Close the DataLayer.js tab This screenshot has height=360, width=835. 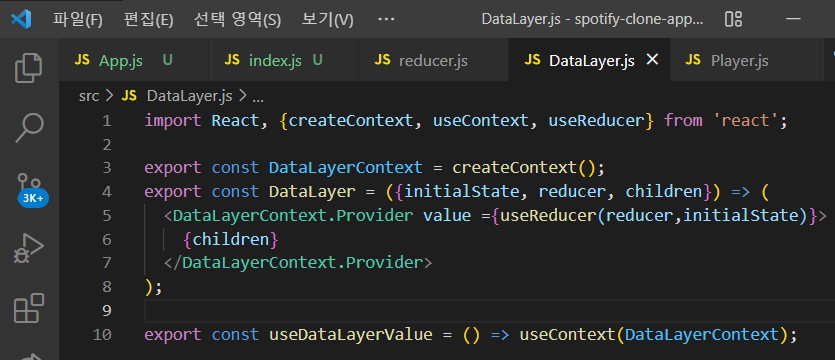[652, 60]
